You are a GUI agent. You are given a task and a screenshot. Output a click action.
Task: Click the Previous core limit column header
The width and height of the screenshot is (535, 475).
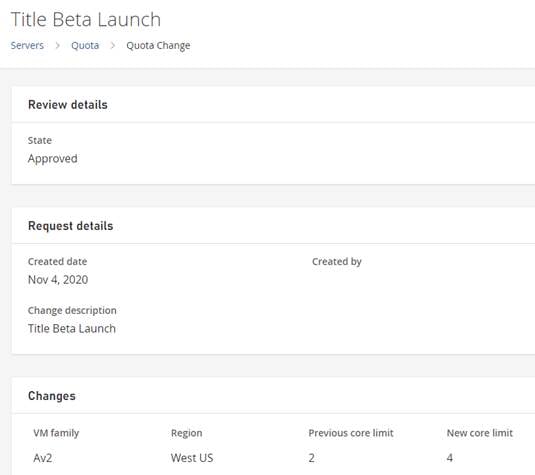351,433
